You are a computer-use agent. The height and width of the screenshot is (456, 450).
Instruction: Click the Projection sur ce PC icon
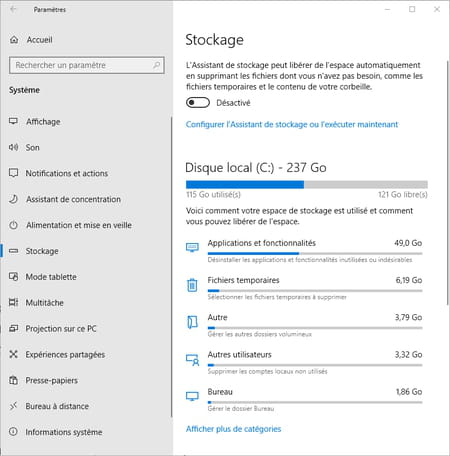pos(13,328)
